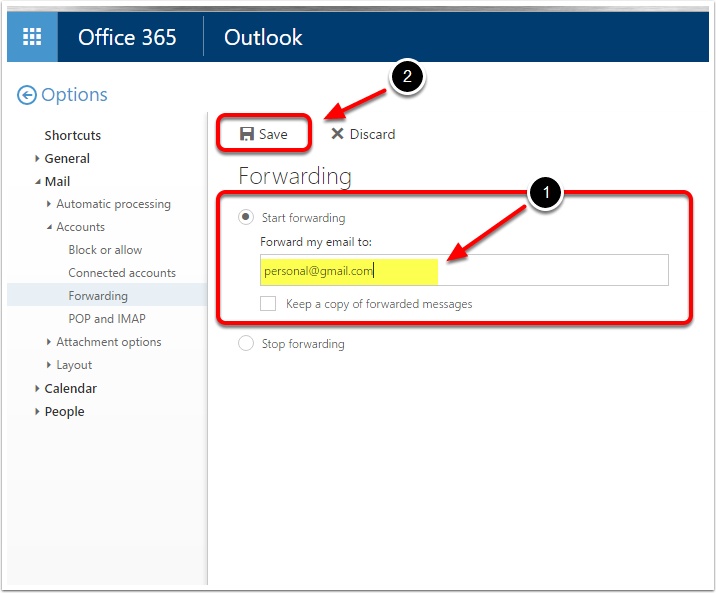The width and height of the screenshot is (716, 593).
Task: Select the People tree item label
Action: click(x=64, y=411)
